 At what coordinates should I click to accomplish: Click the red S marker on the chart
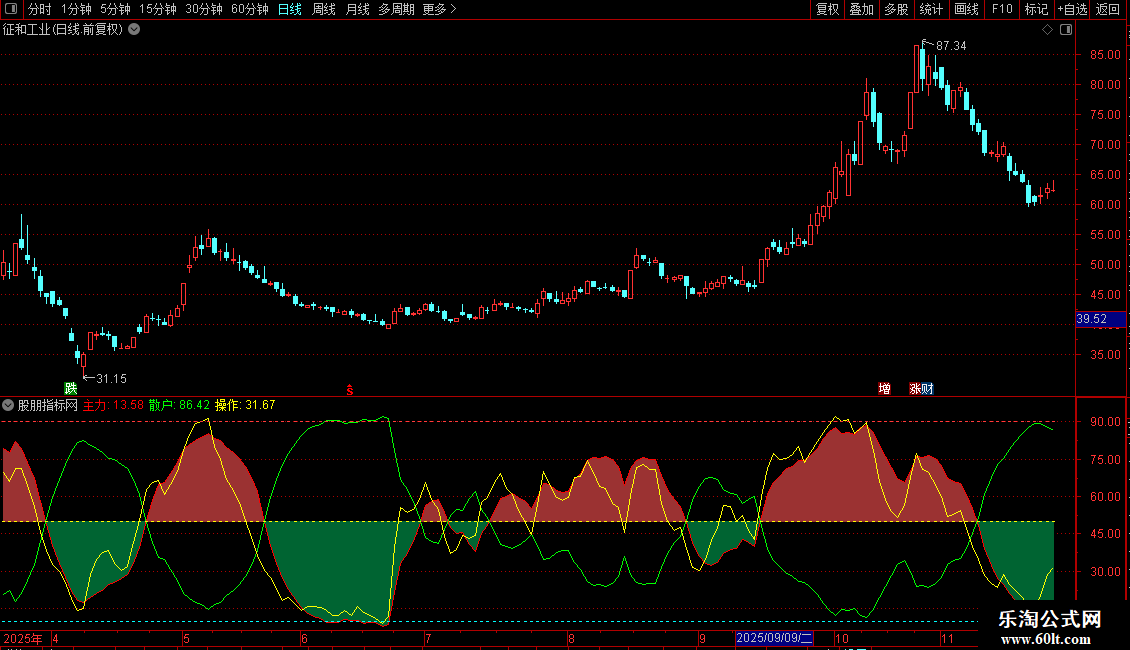coord(350,390)
